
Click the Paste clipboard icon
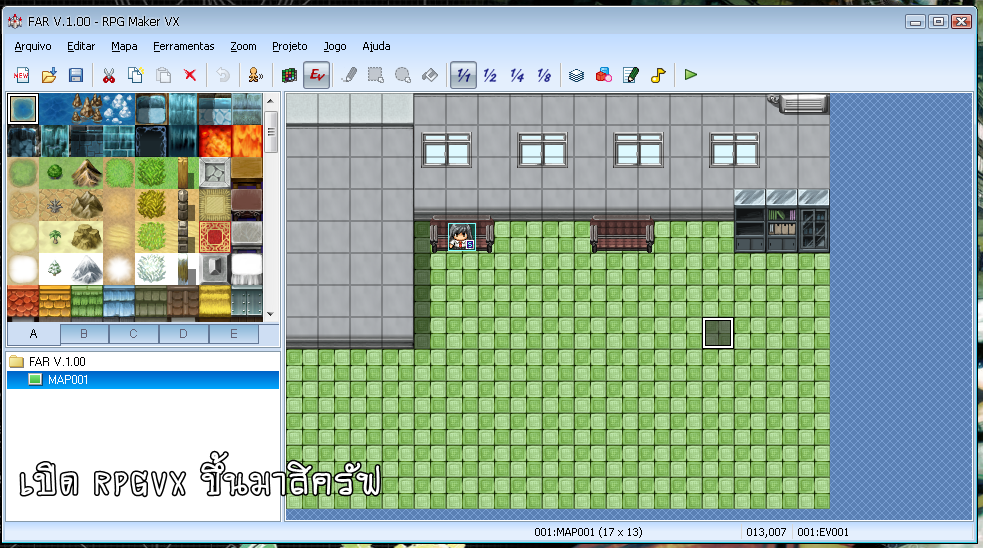(x=163, y=75)
